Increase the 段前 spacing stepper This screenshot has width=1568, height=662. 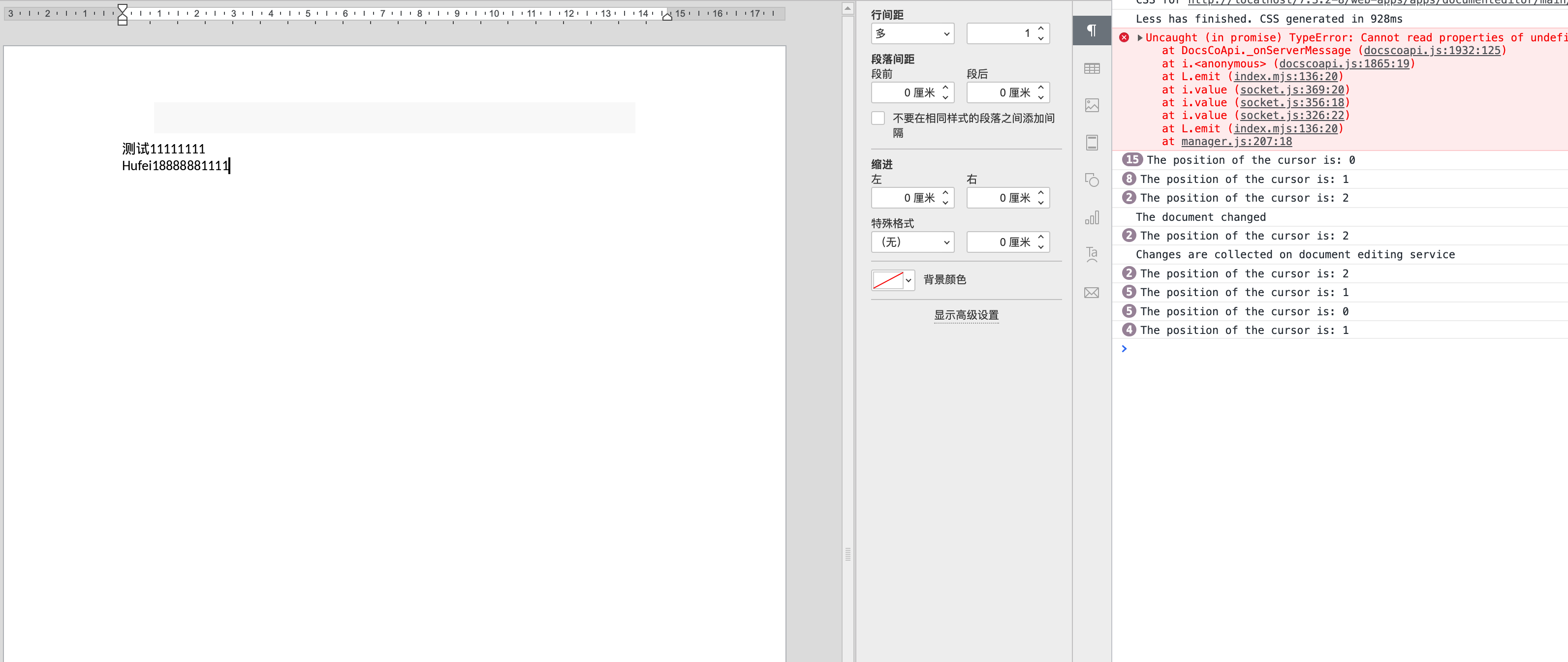tap(945, 88)
